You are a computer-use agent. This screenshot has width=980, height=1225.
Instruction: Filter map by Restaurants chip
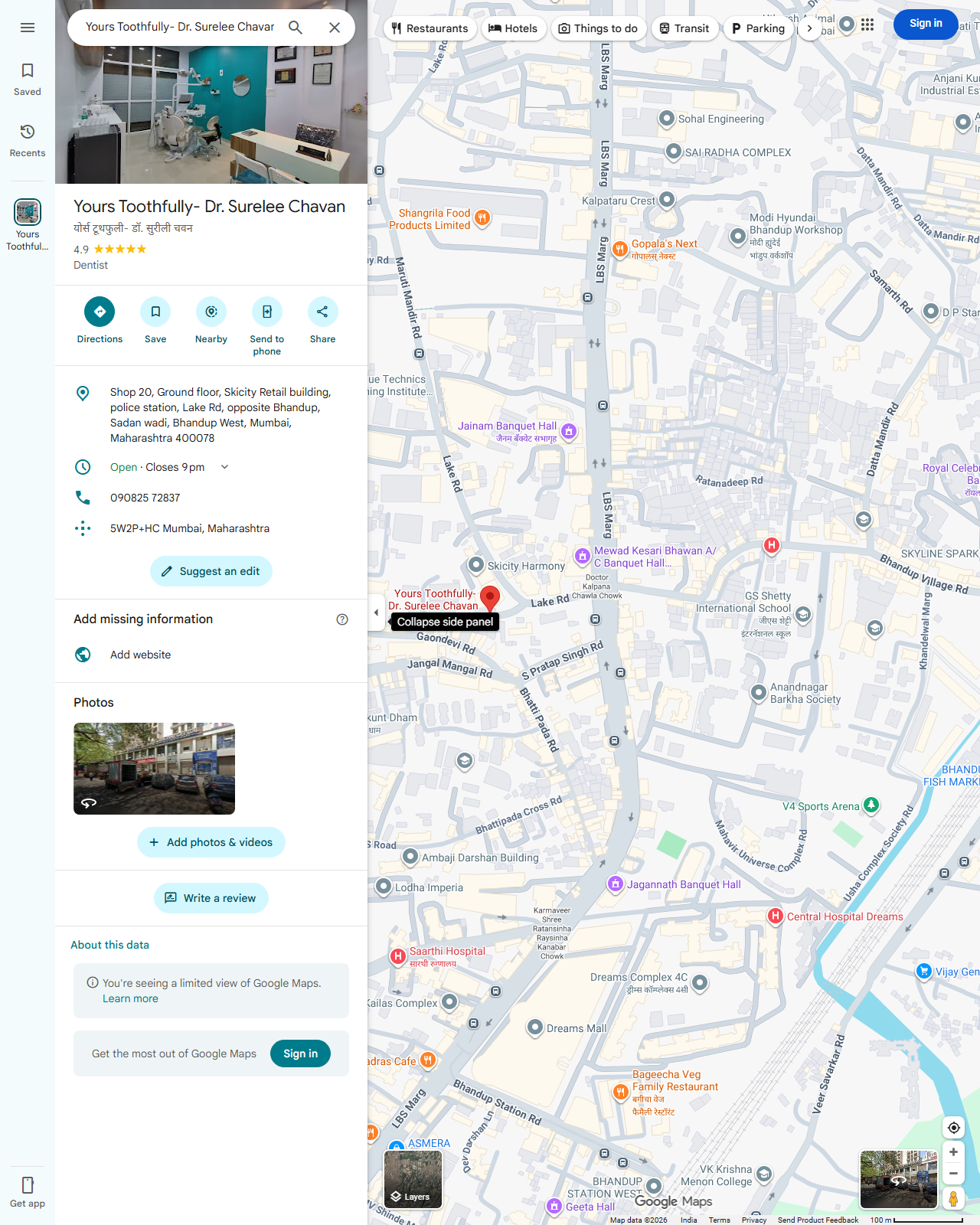(430, 28)
